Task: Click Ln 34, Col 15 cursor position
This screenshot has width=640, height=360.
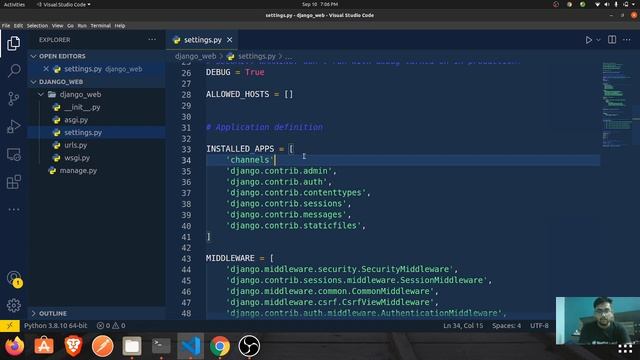Action: [x=463, y=326]
